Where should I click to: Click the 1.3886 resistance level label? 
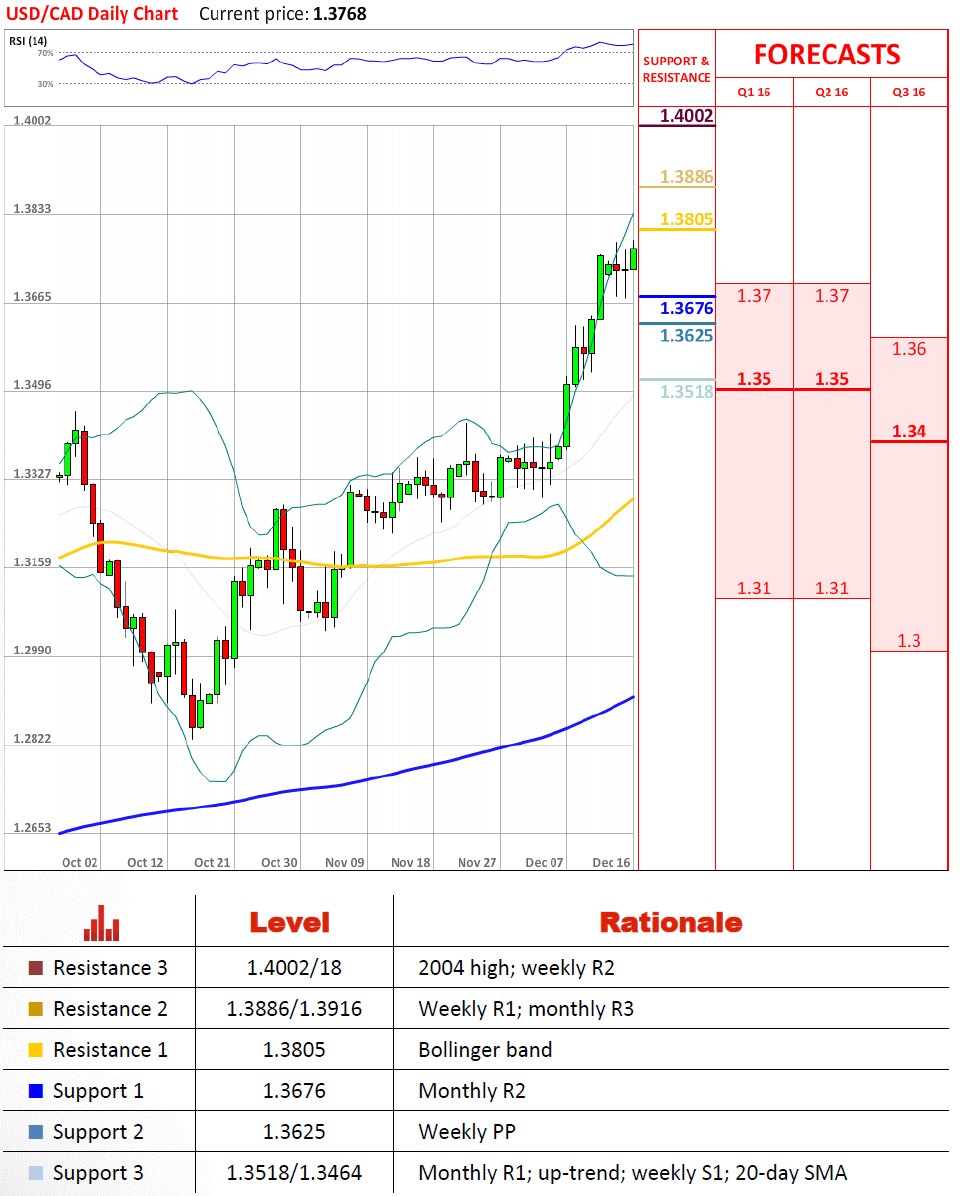(686, 177)
